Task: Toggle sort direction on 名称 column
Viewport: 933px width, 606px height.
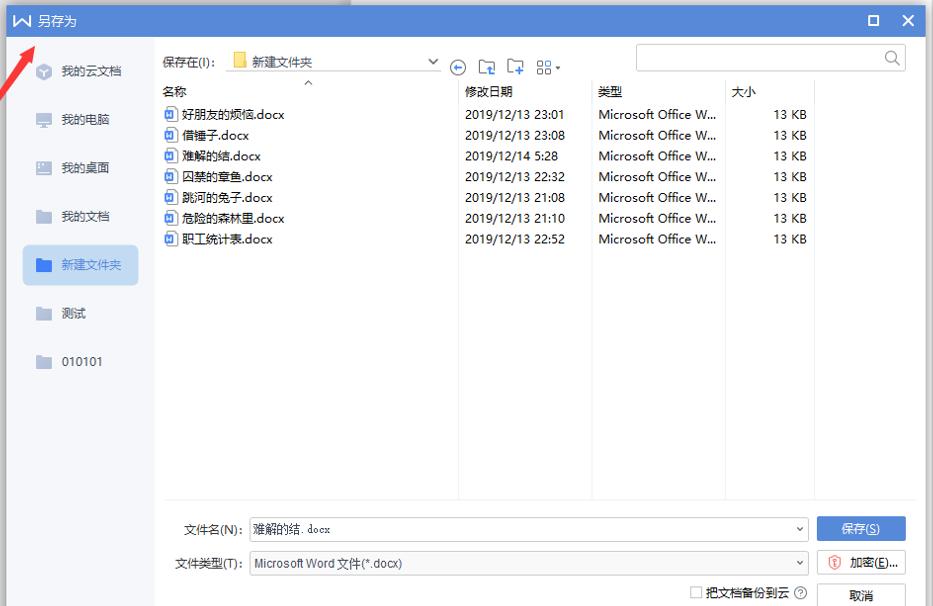Action: [308, 90]
